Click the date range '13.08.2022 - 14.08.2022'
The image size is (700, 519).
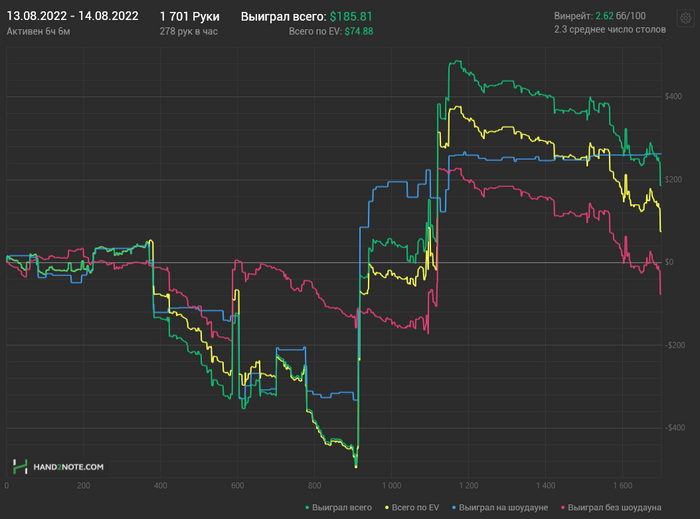72,16
